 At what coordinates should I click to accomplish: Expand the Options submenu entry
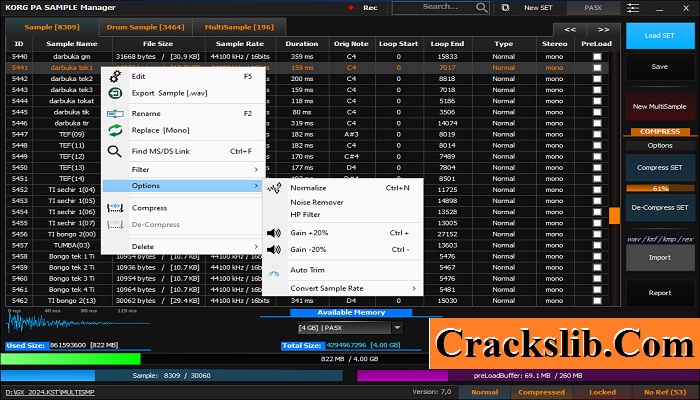point(183,186)
